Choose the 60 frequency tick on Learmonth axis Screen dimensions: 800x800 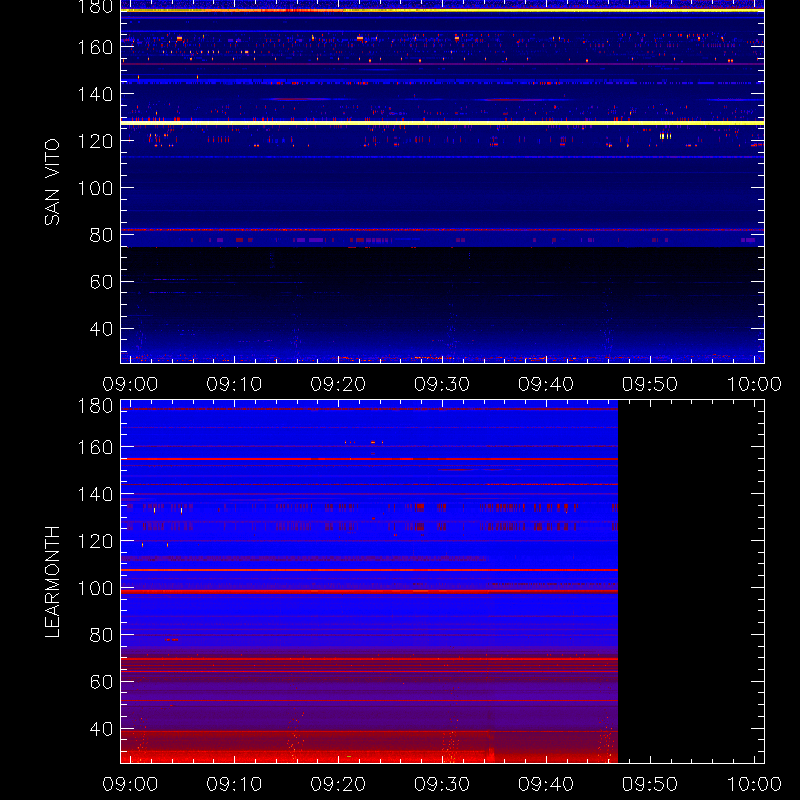tap(101, 682)
